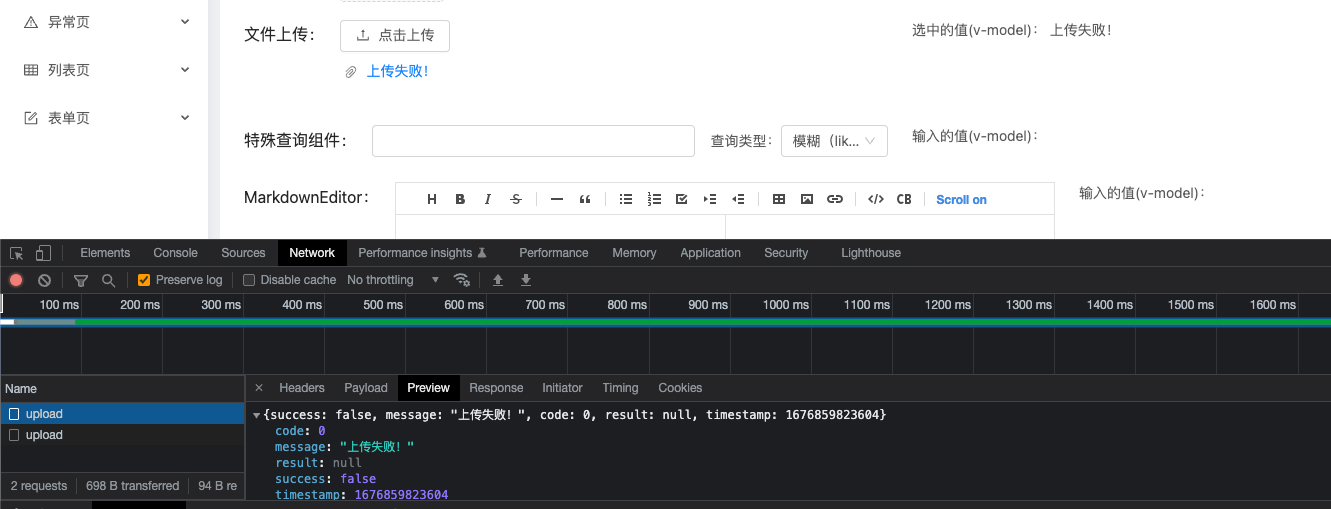This screenshot has height=509, width=1331.
Task: Switch to the Memory tab
Action: 634,253
